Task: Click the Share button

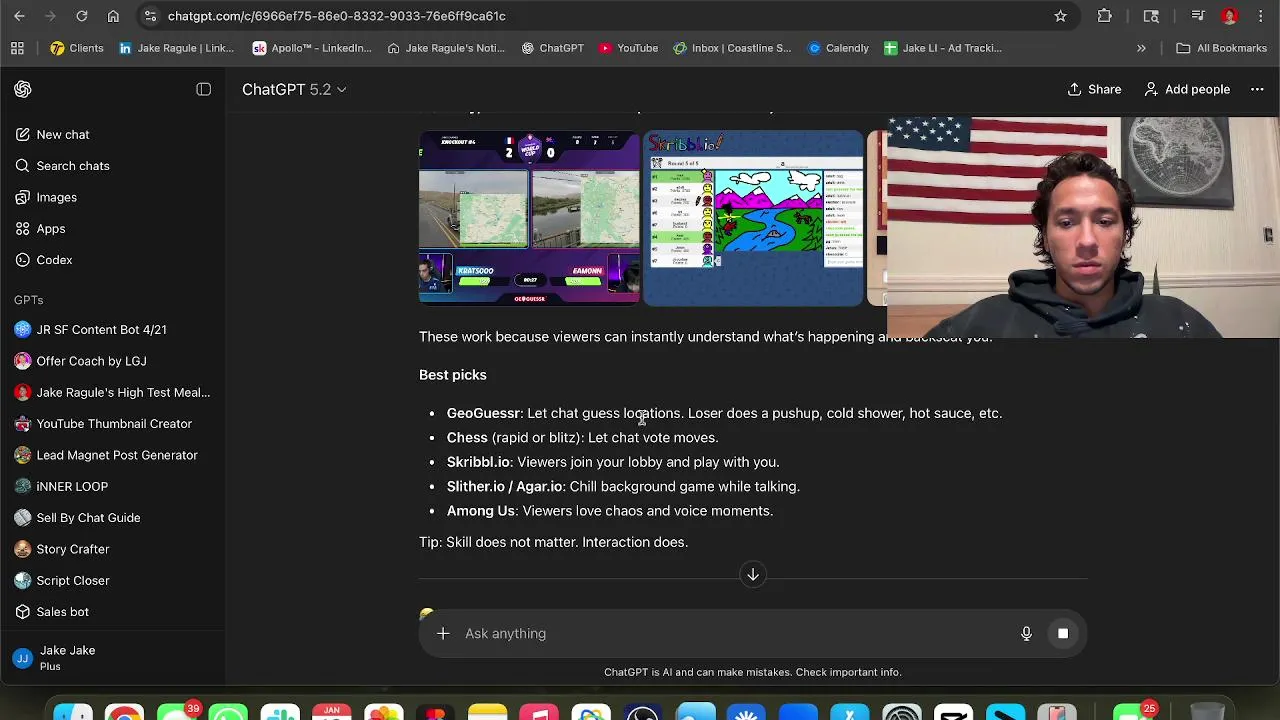Action: (1094, 89)
